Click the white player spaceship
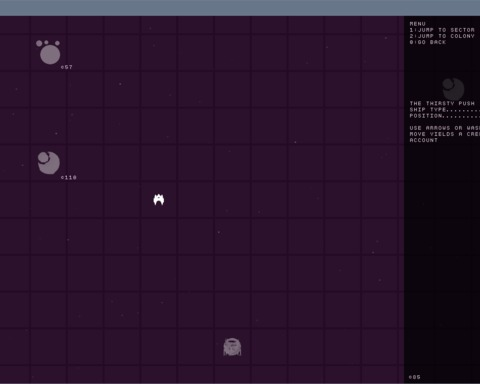The image size is (480, 384). 159,199
